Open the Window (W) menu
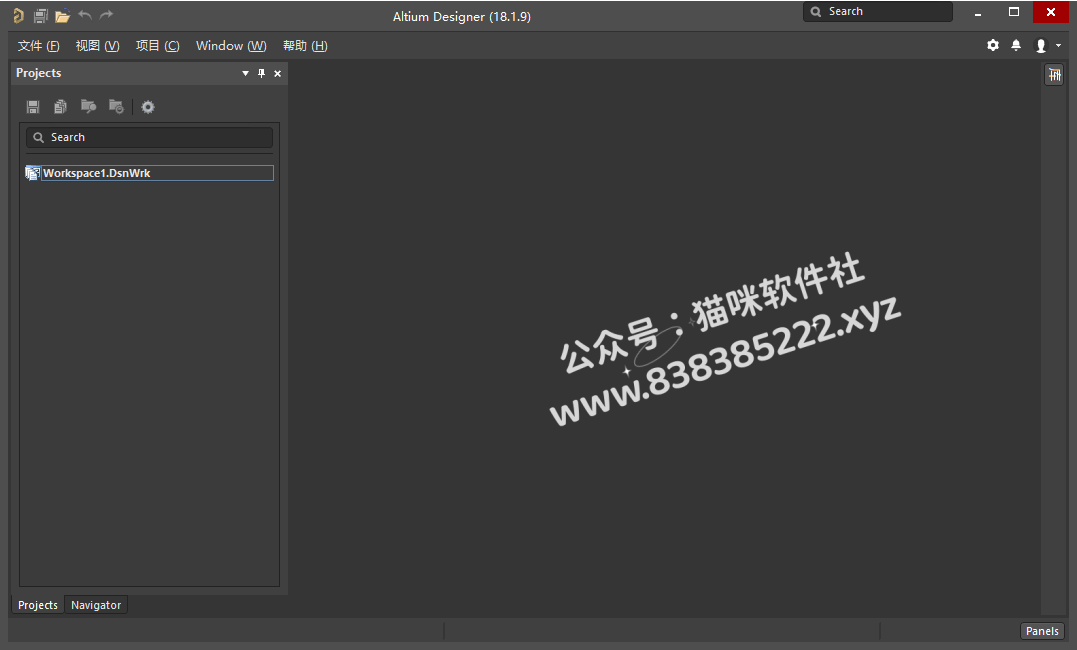1077x650 pixels. pos(231,46)
